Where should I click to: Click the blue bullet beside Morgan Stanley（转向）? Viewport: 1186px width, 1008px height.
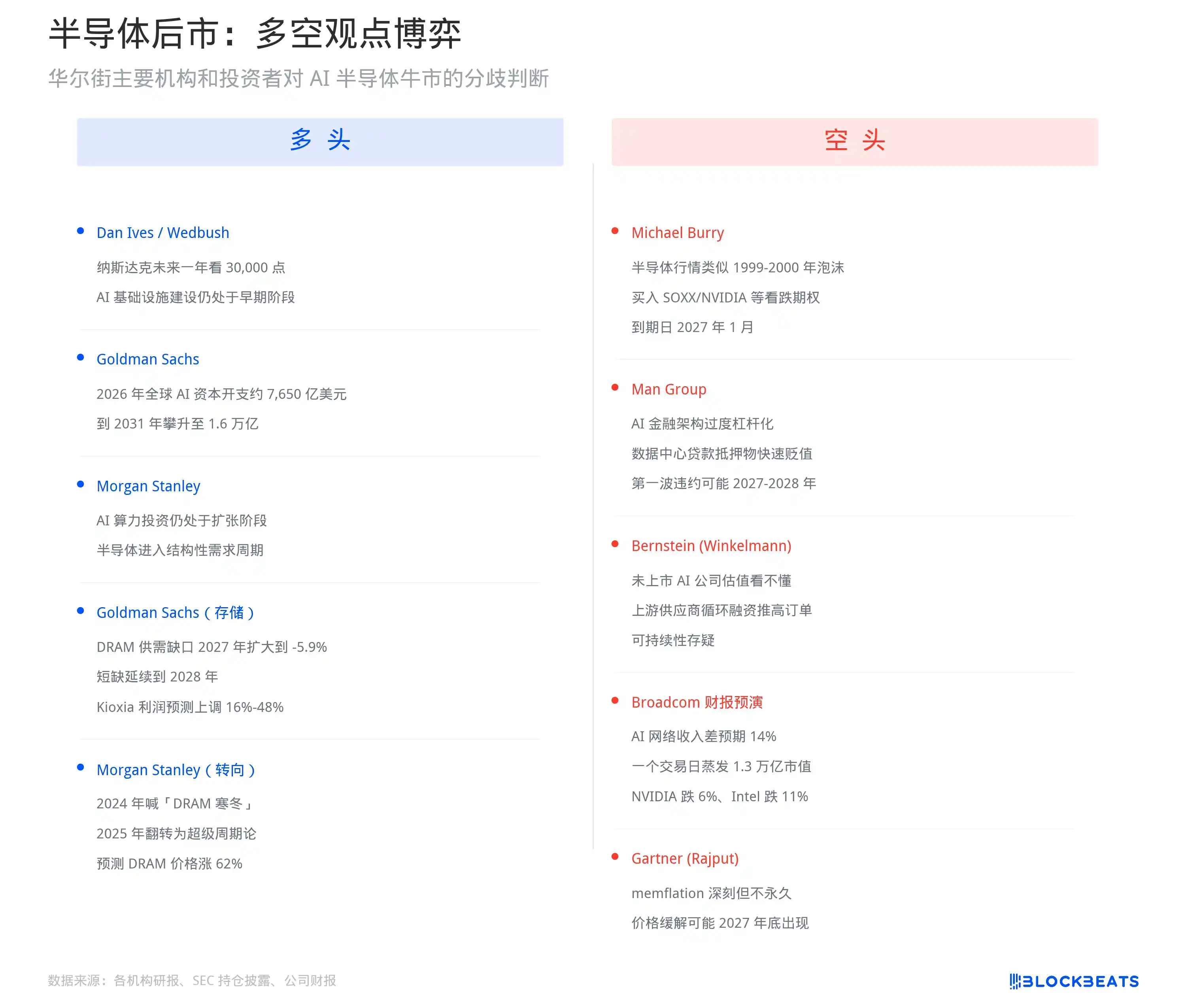click(81, 767)
